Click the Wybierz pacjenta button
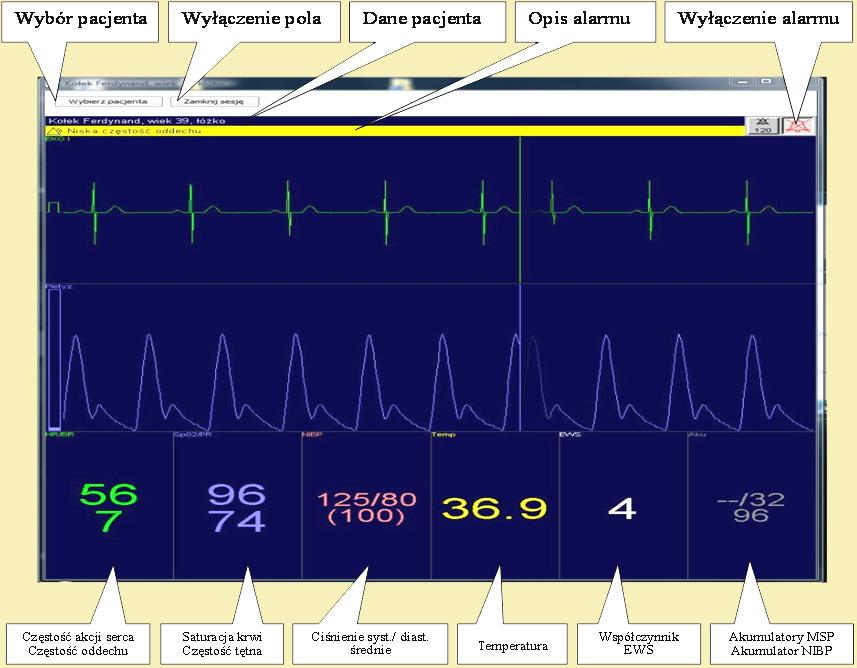This screenshot has width=857, height=668. 108,101
